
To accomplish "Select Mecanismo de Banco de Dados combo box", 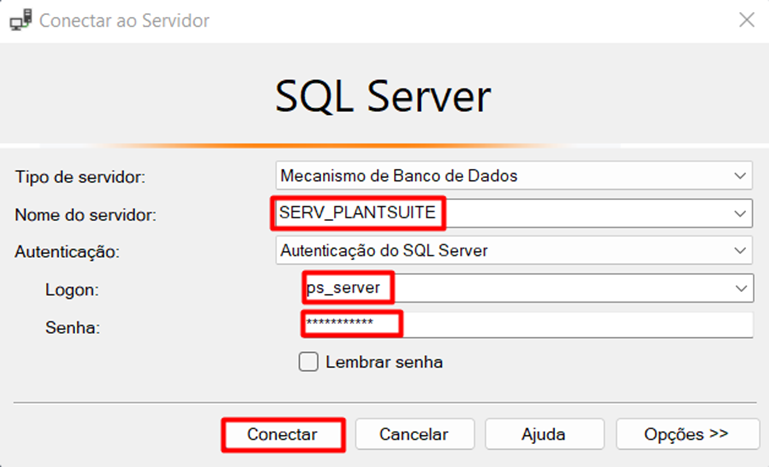I will click(513, 176).
